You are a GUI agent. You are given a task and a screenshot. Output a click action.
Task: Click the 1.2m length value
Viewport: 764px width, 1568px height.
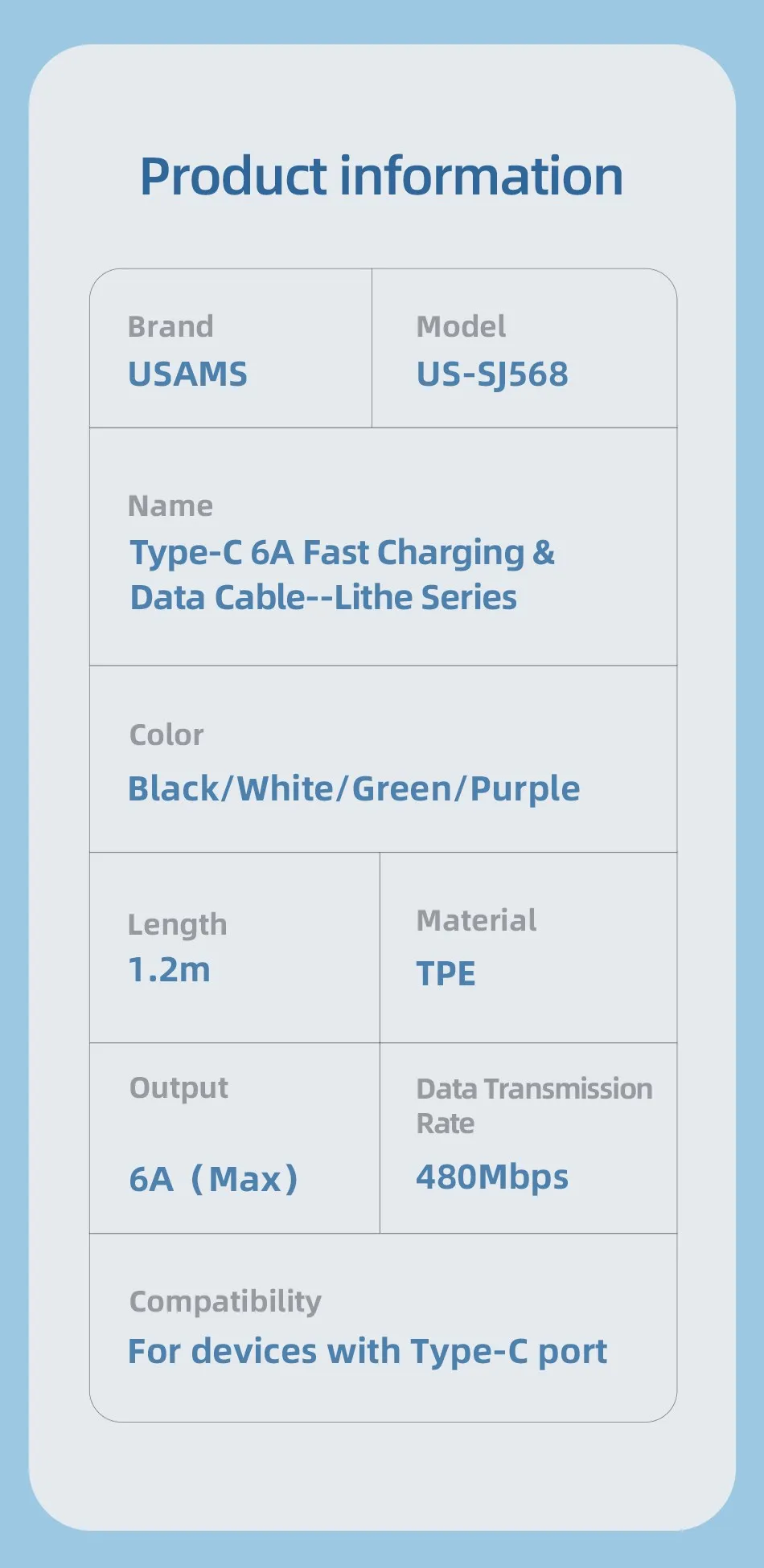point(169,970)
